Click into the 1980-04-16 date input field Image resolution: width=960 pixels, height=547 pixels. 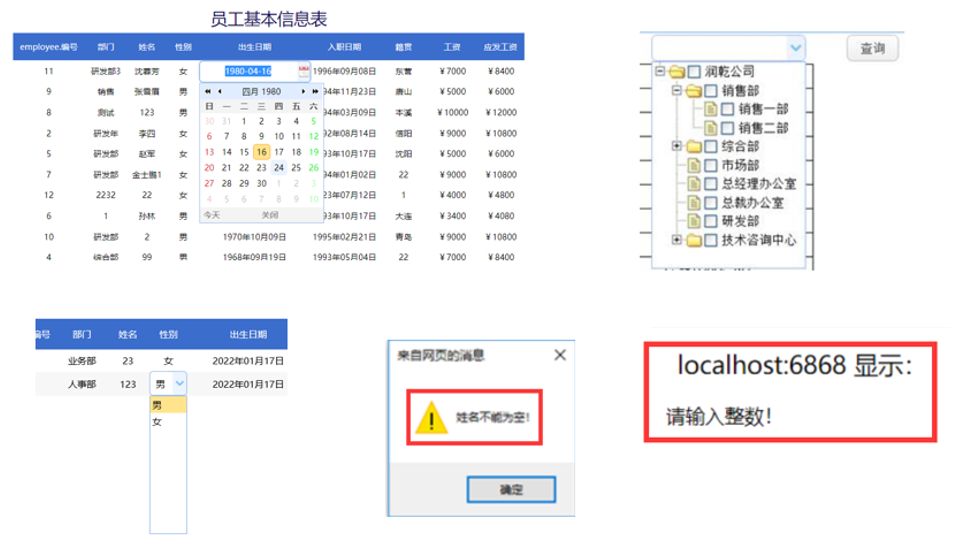pos(249,71)
